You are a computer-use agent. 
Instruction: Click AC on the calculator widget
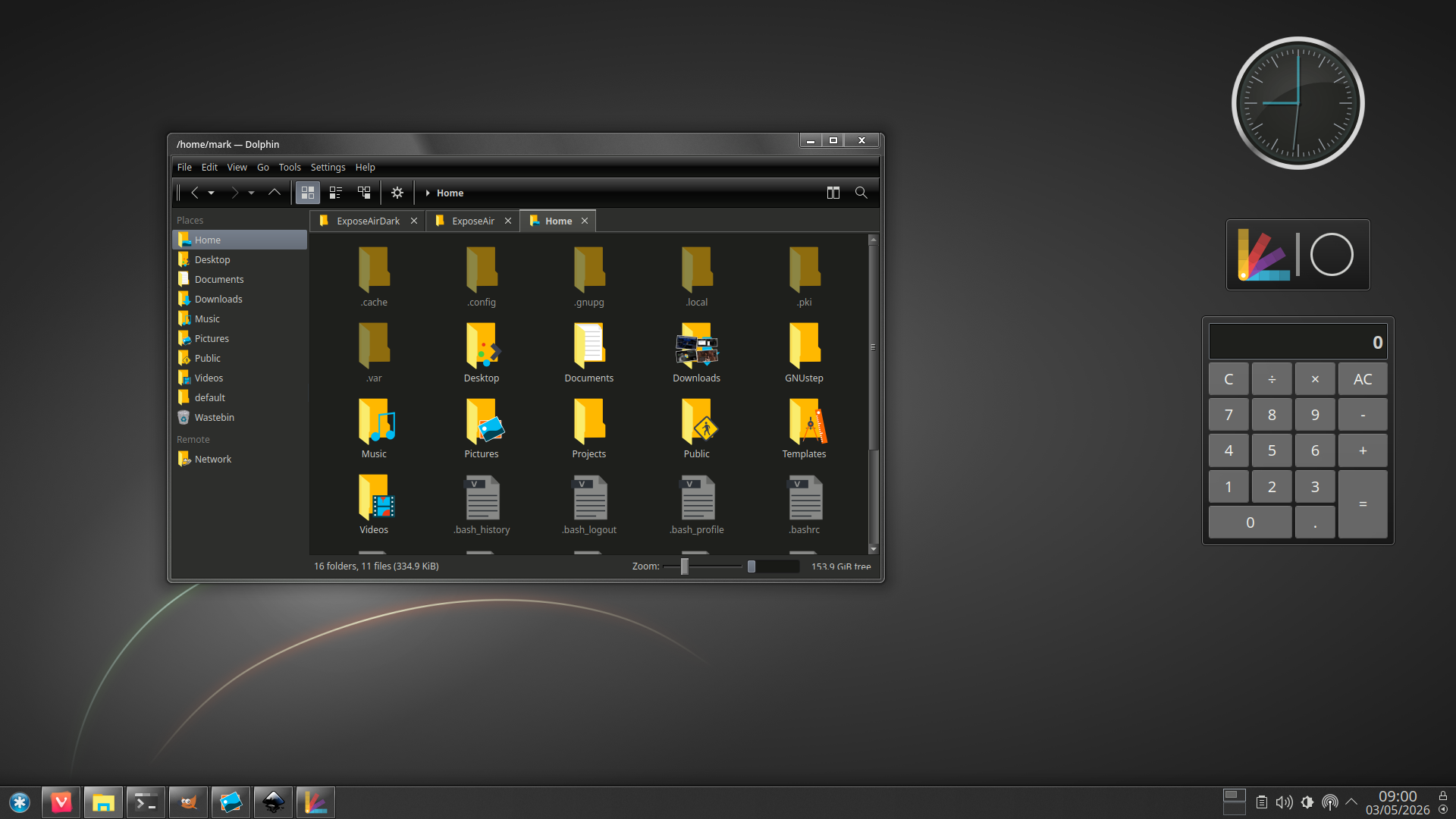tap(1363, 379)
